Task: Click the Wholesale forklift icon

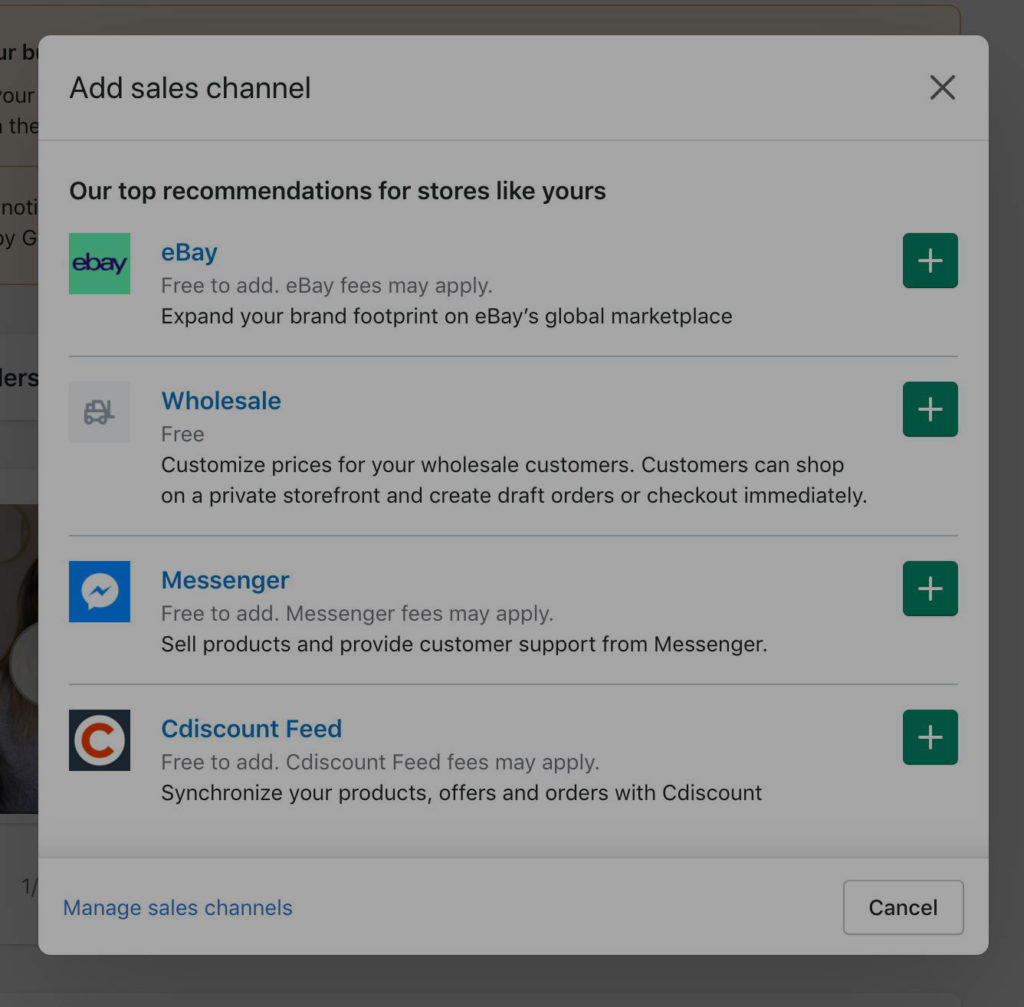Action: point(99,412)
